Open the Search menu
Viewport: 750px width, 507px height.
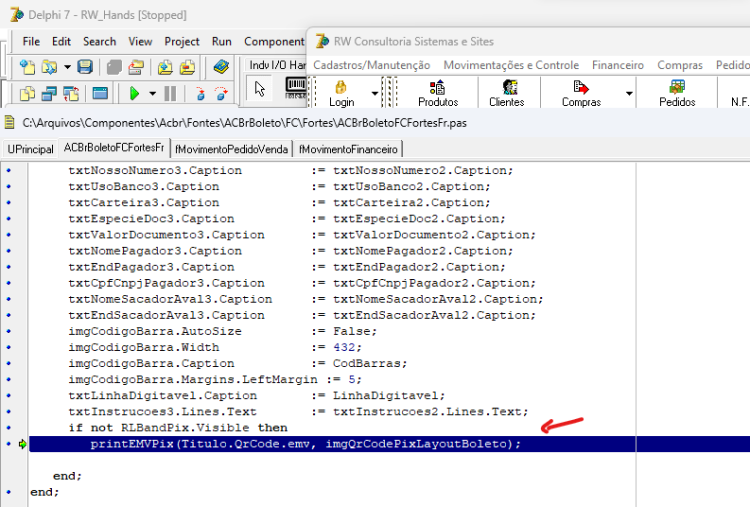pos(99,42)
